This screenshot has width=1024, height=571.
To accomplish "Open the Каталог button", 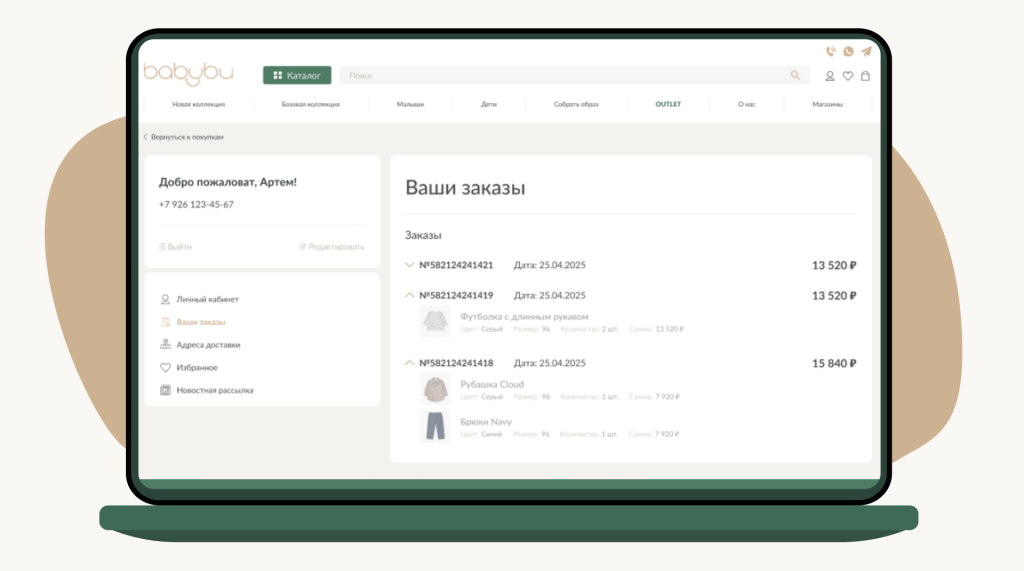I will click(x=297, y=76).
